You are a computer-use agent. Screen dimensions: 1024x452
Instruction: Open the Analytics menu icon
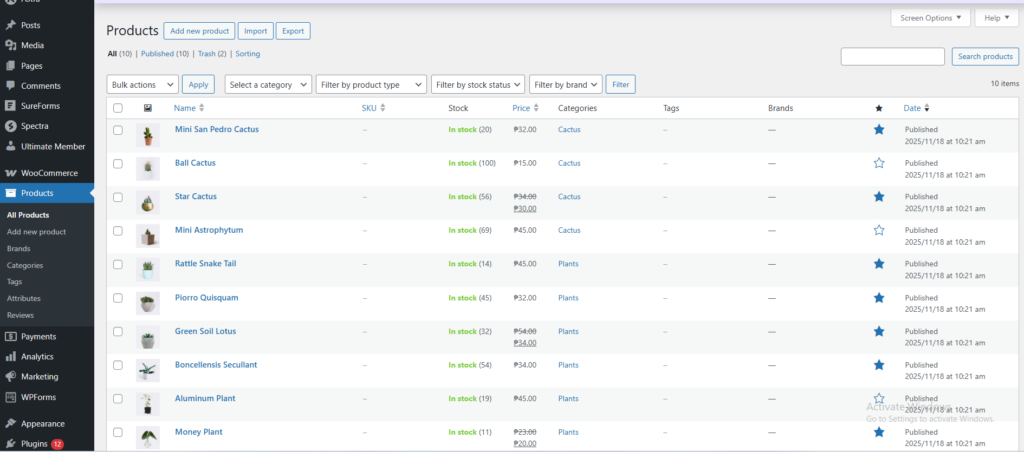click(x=10, y=356)
